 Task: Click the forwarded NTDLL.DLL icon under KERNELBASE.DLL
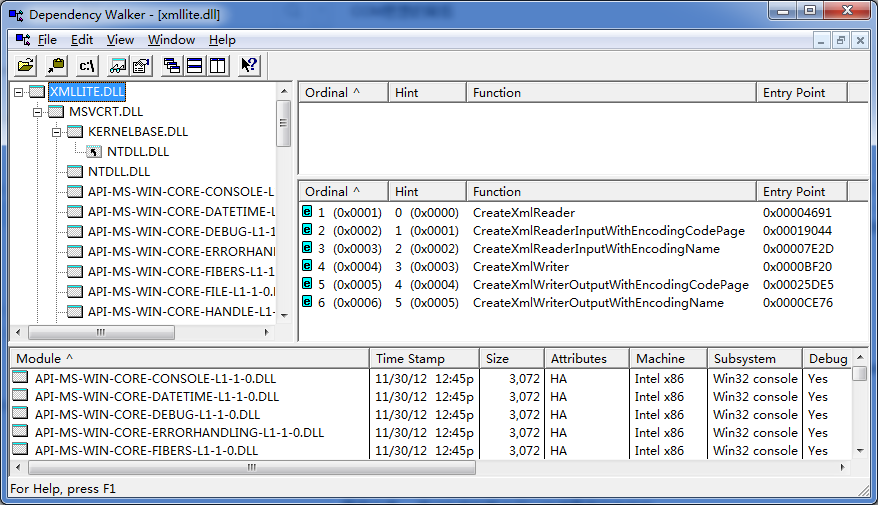[x=94, y=152]
